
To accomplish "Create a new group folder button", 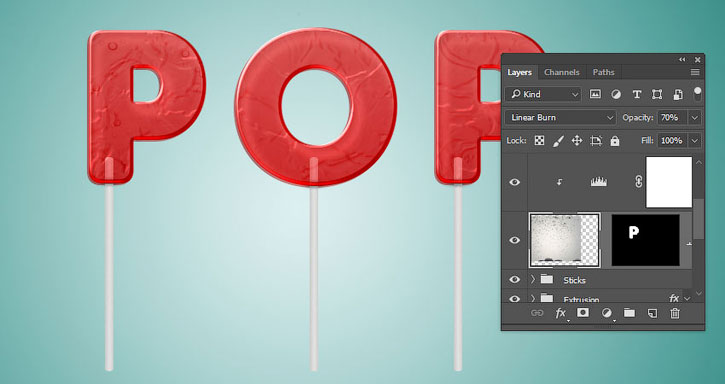I will pos(629,313).
